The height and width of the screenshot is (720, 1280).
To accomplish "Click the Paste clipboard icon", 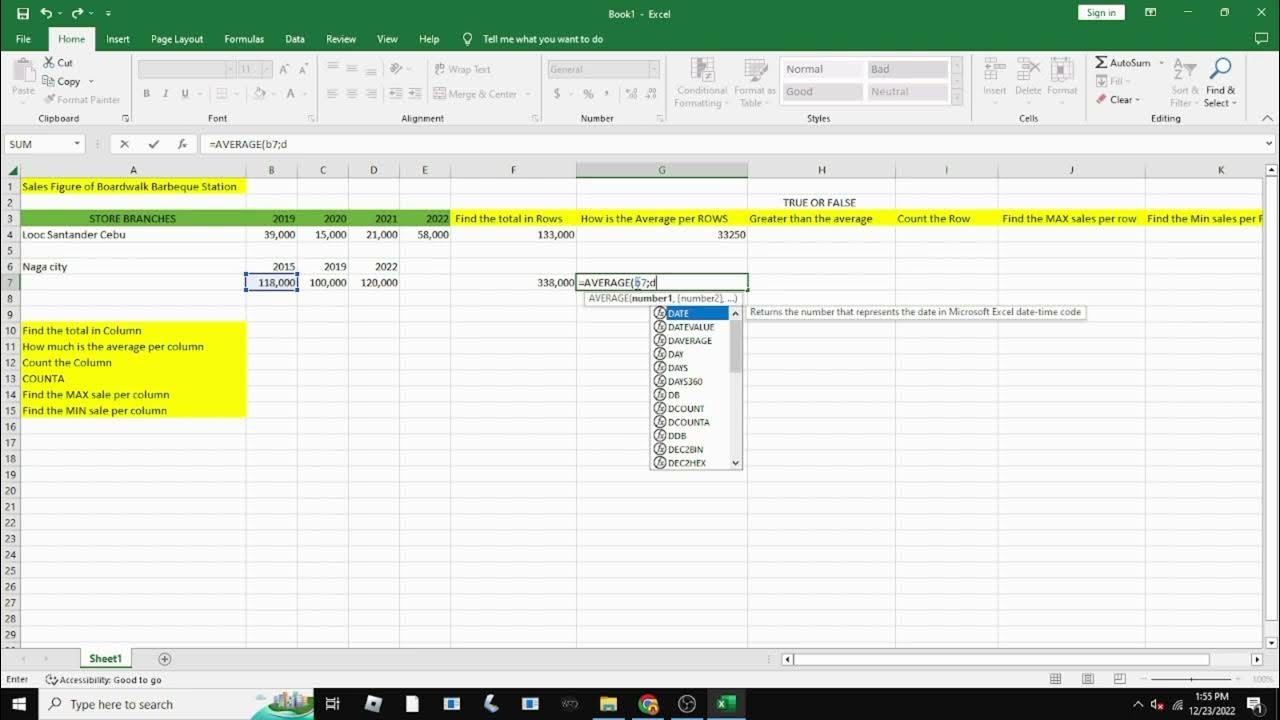I will [x=23, y=70].
